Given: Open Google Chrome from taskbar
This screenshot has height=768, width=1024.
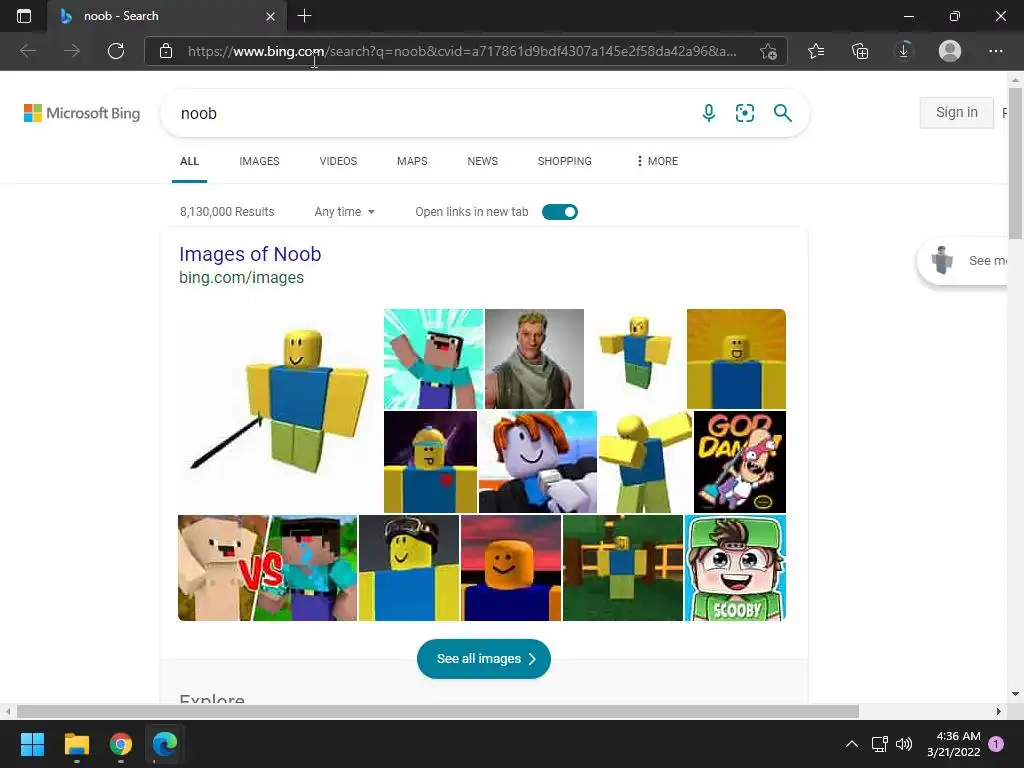Looking at the screenshot, I should 121,744.
